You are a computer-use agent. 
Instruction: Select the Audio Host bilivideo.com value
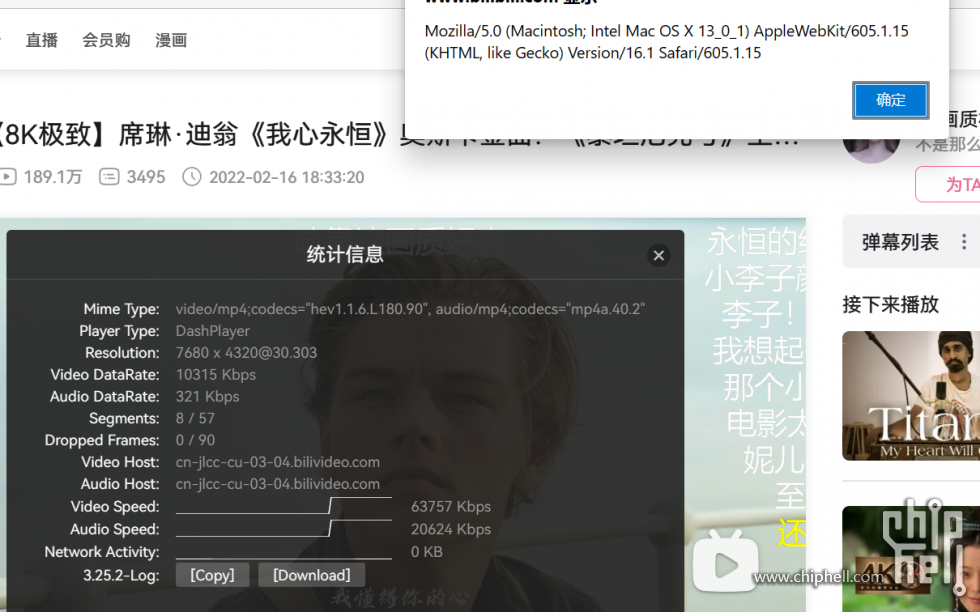(x=278, y=484)
